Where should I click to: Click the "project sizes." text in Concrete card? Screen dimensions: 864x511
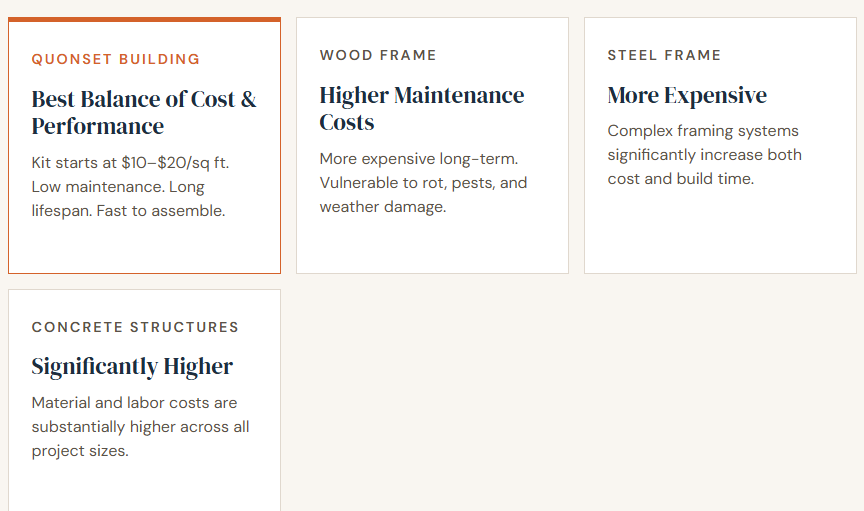[x=80, y=451]
